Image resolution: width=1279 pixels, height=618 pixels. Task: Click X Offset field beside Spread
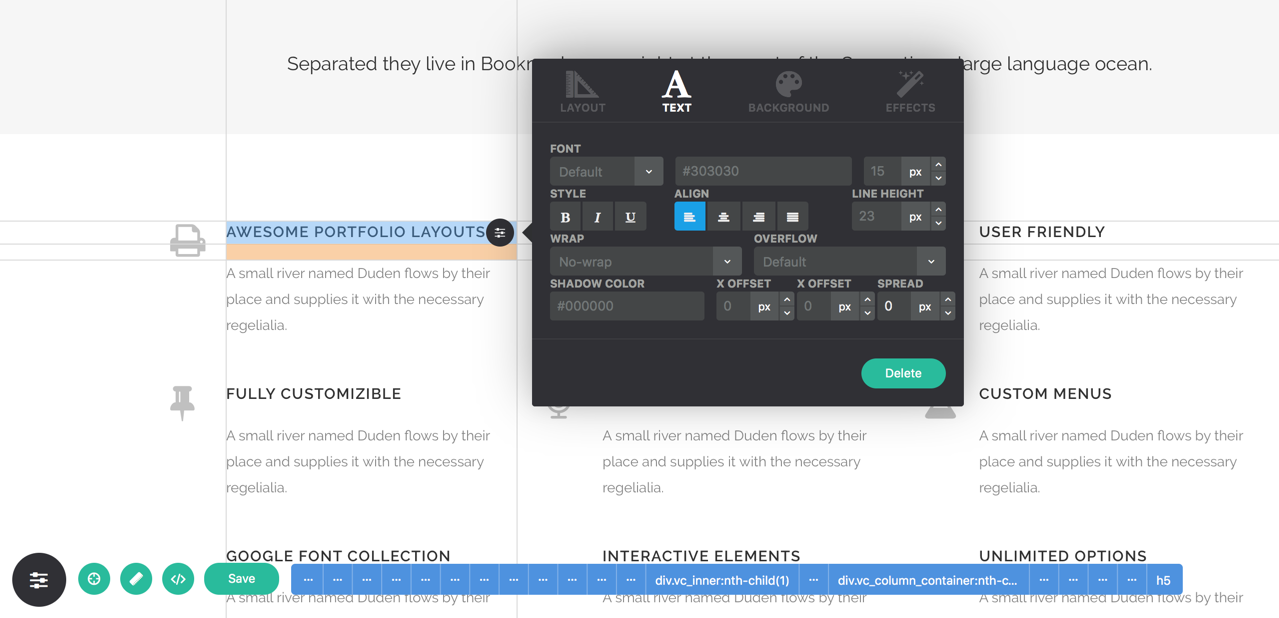coord(814,306)
